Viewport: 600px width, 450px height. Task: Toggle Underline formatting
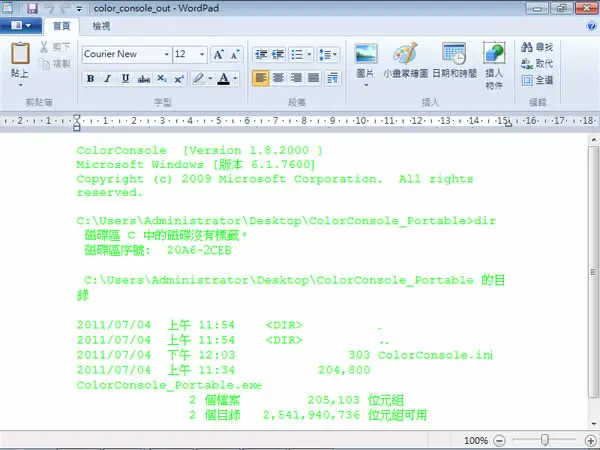click(x=125, y=79)
